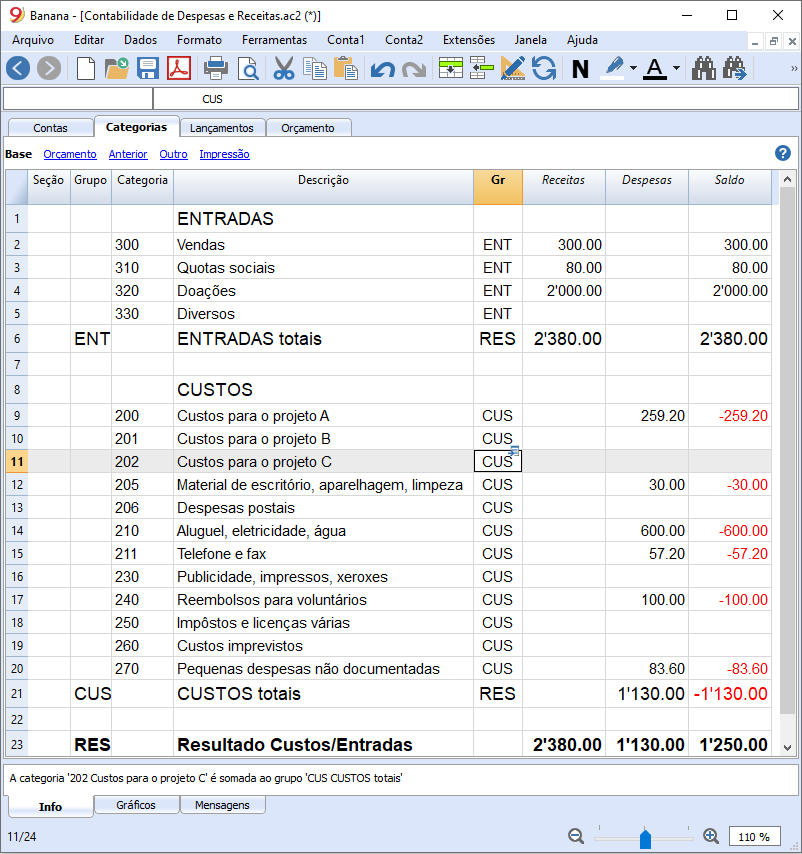802x854 pixels.
Task: Apply highlight with the marker pen icon
Action: (613, 69)
